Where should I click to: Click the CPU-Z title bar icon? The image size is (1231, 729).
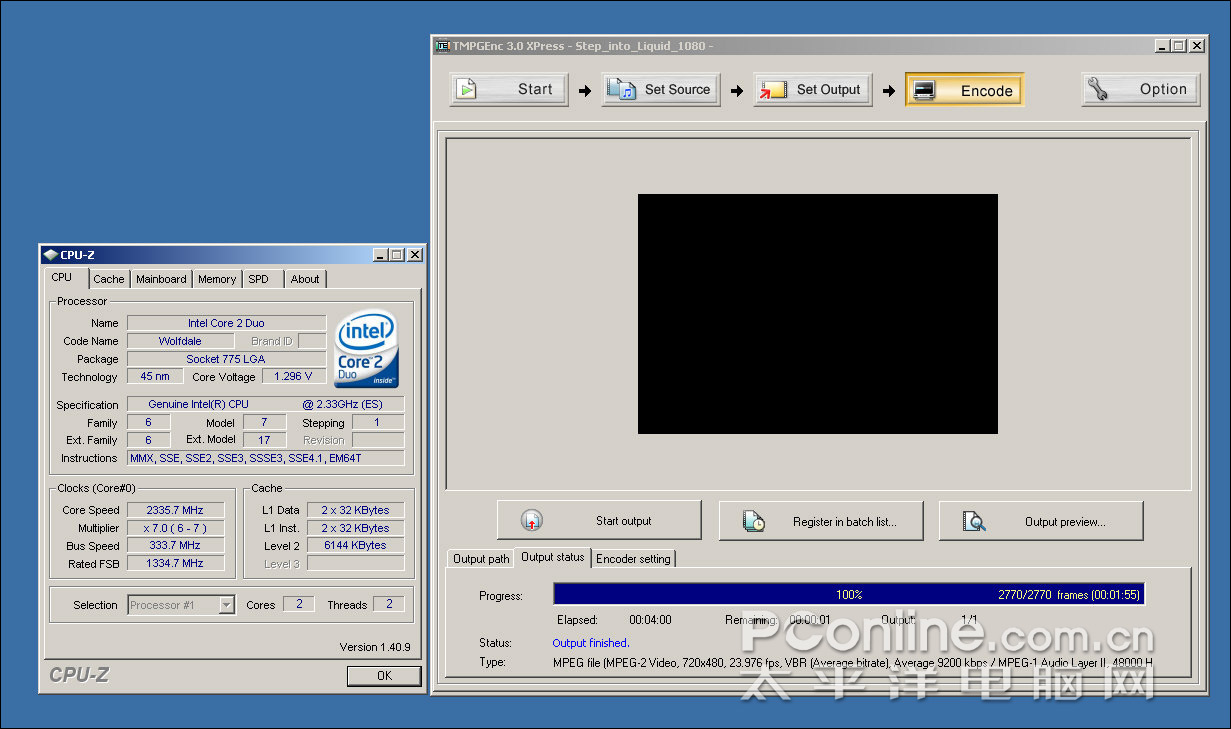pos(51,254)
